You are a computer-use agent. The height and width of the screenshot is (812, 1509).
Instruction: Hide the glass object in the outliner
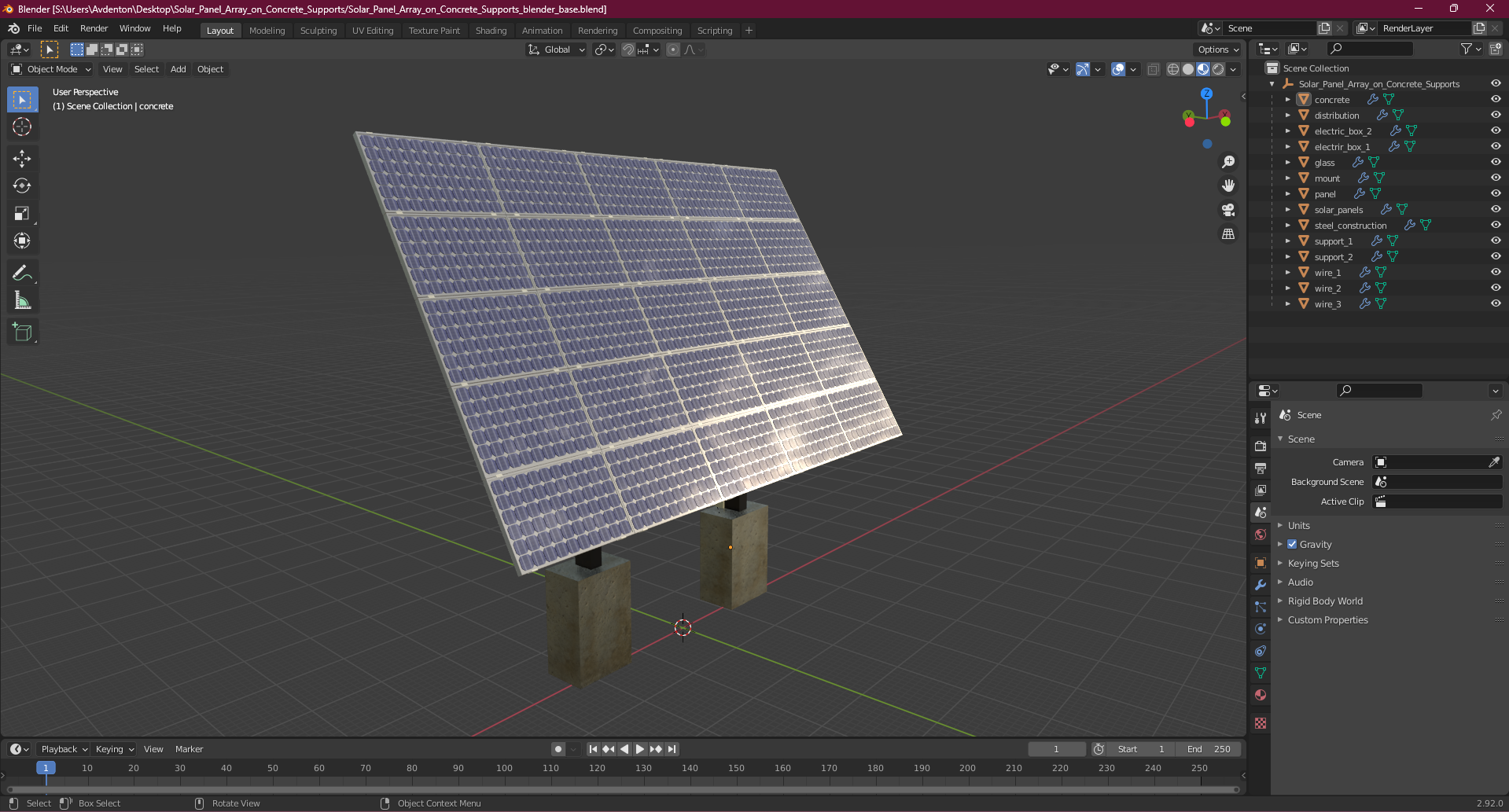[x=1496, y=162]
